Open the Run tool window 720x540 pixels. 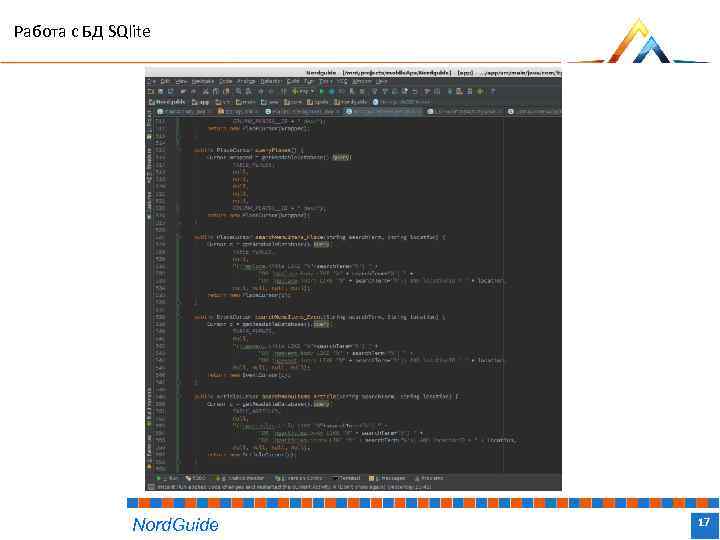coord(165,478)
